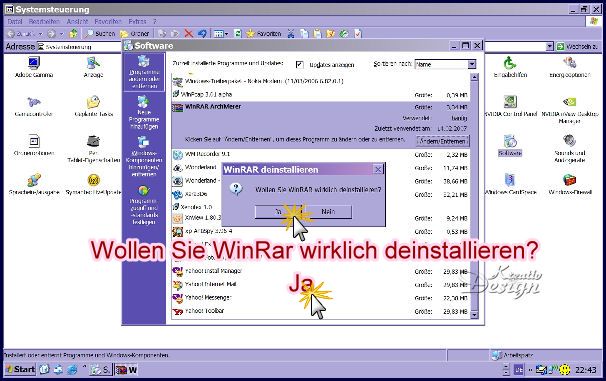Image resolution: width=606 pixels, height=381 pixels.
Task: Click the Ändern/Entfernen button for WinRAR
Action: click(443, 141)
